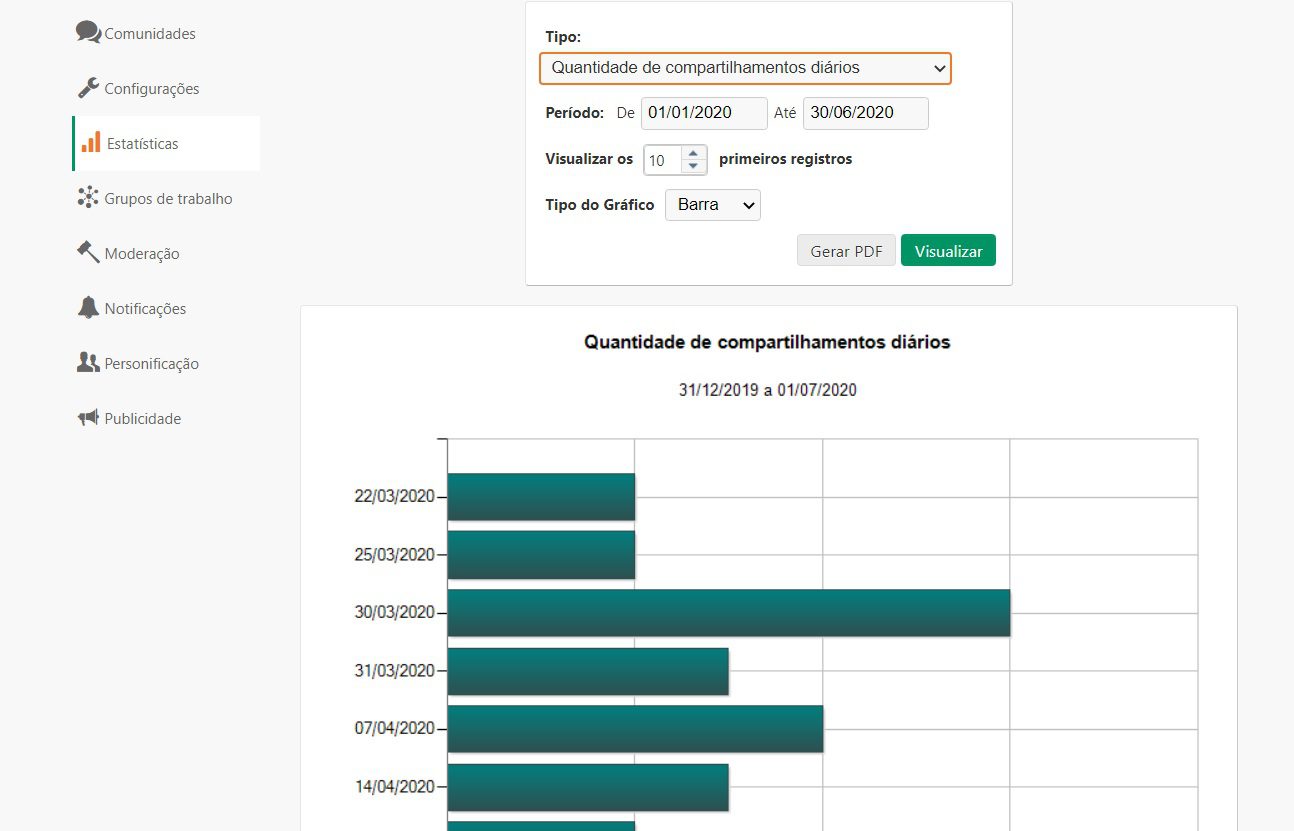Viewport: 1294px width, 831px height.
Task: Click the Notificações bell icon
Action: tap(87, 307)
